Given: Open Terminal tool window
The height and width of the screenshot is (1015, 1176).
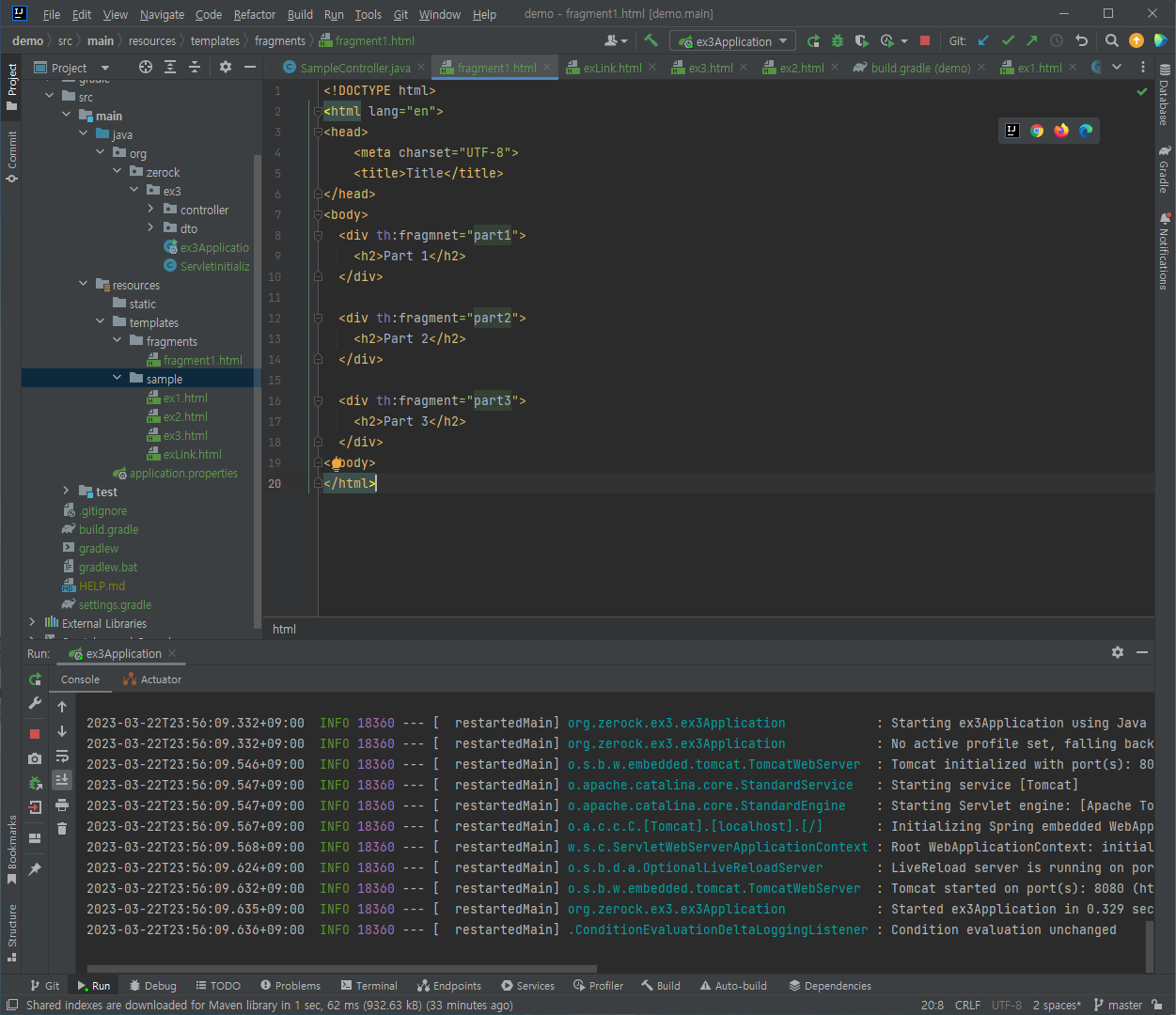Looking at the screenshot, I should pos(368,986).
